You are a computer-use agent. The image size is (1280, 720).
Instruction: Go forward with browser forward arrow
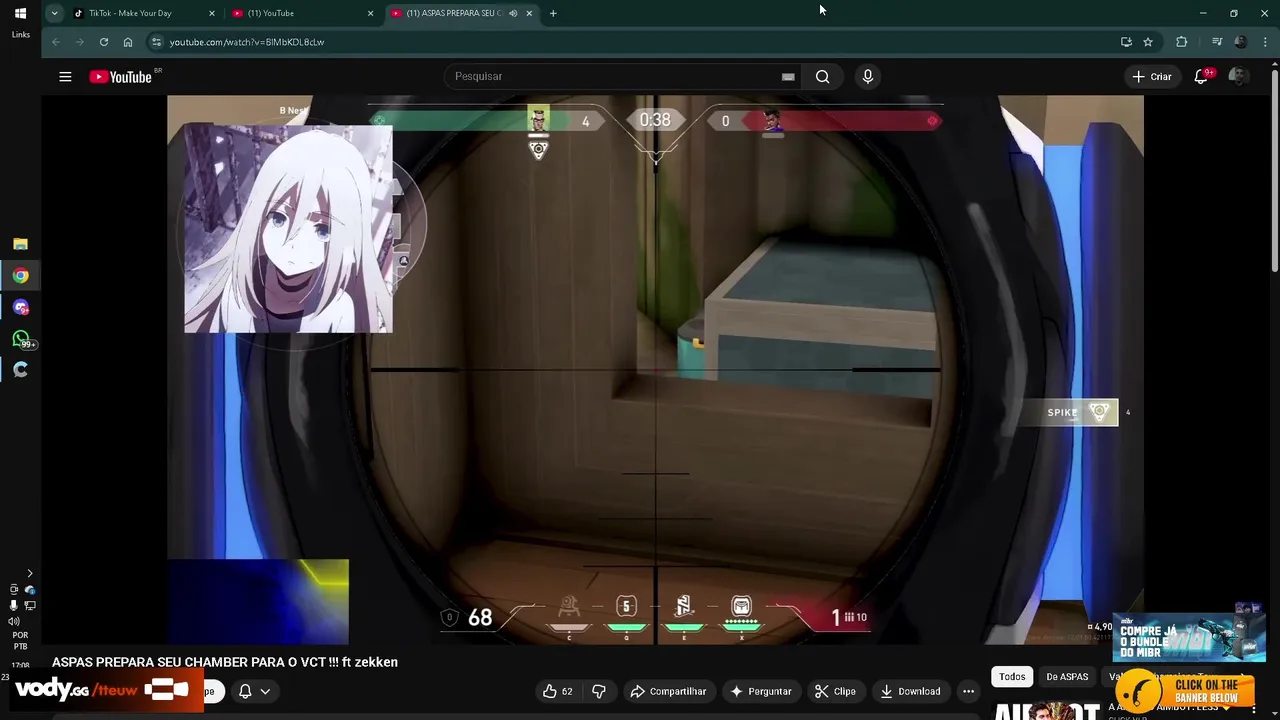coord(80,42)
